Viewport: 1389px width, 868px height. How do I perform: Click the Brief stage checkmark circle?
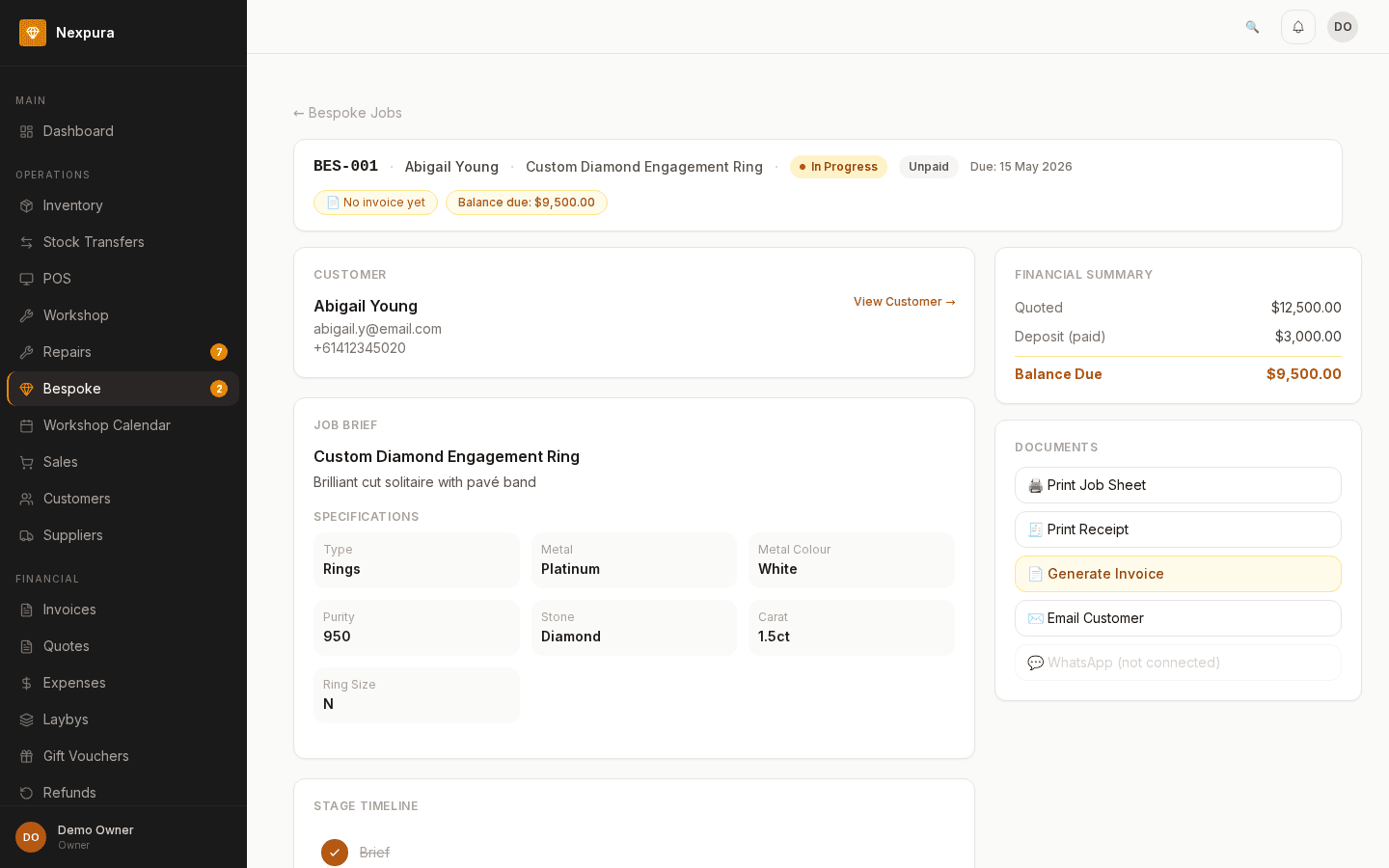(x=335, y=853)
